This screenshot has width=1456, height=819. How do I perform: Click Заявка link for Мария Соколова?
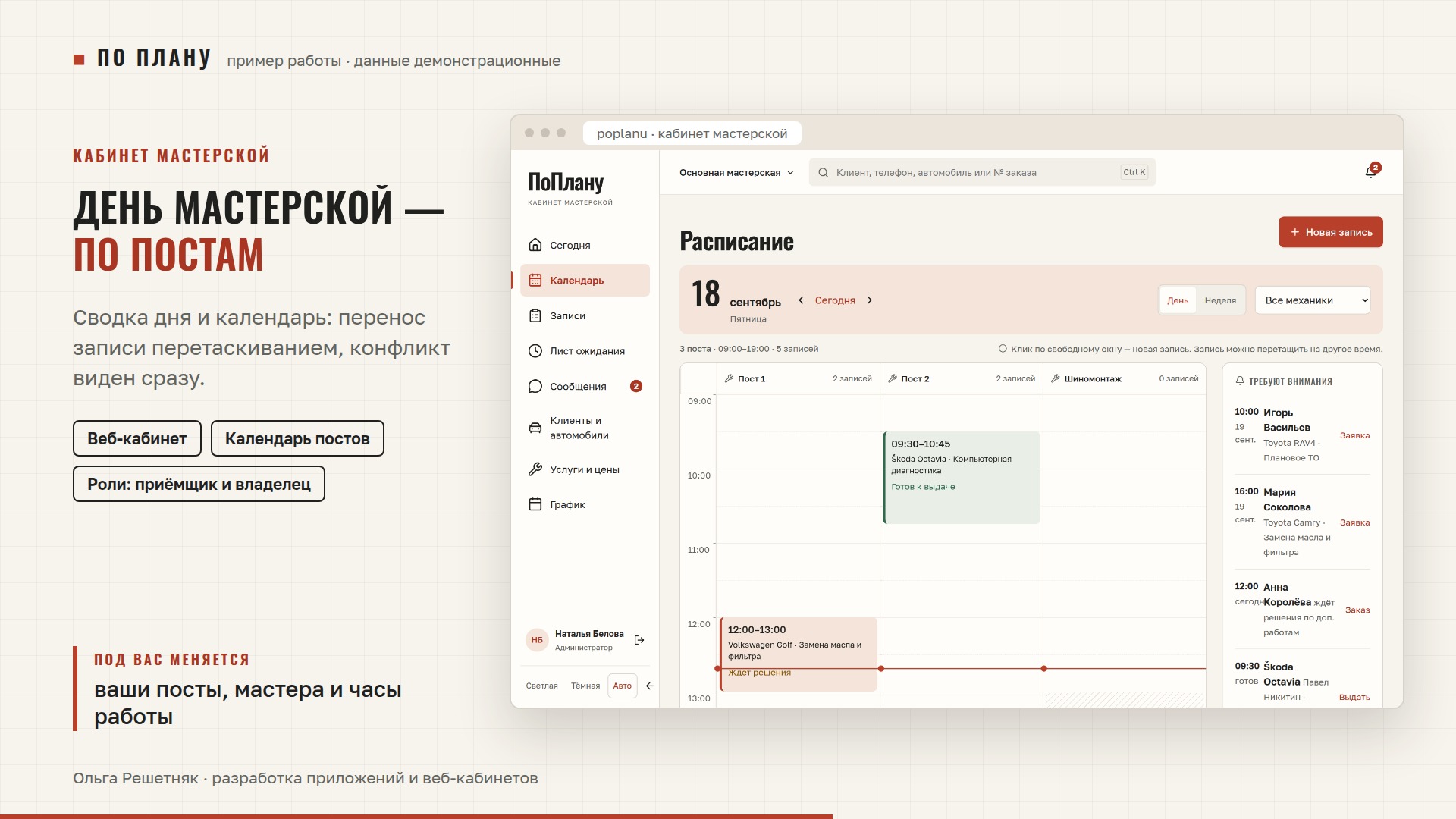point(1354,522)
